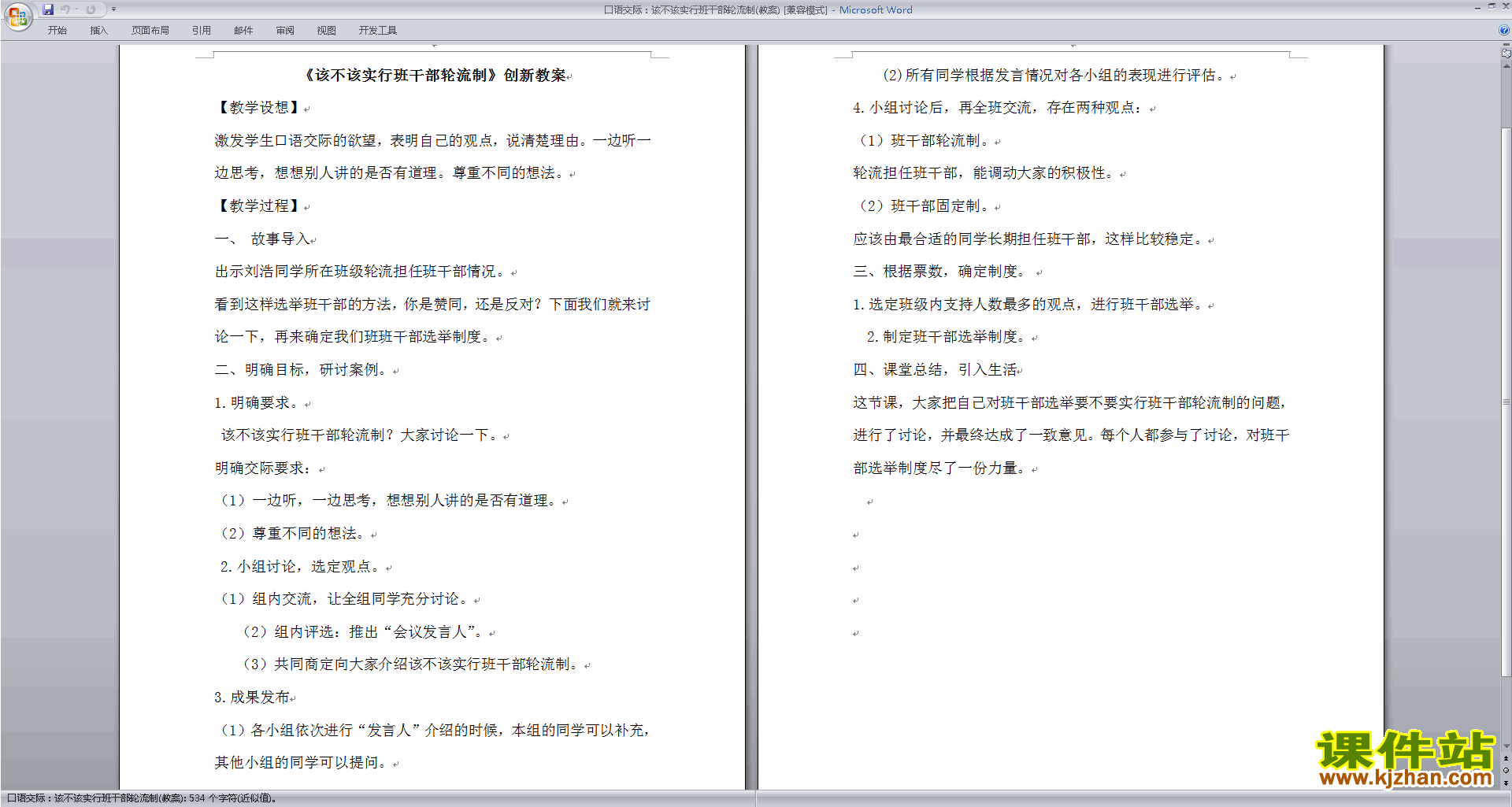
Task: Click the line 一、故事导入
Action: (263, 239)
